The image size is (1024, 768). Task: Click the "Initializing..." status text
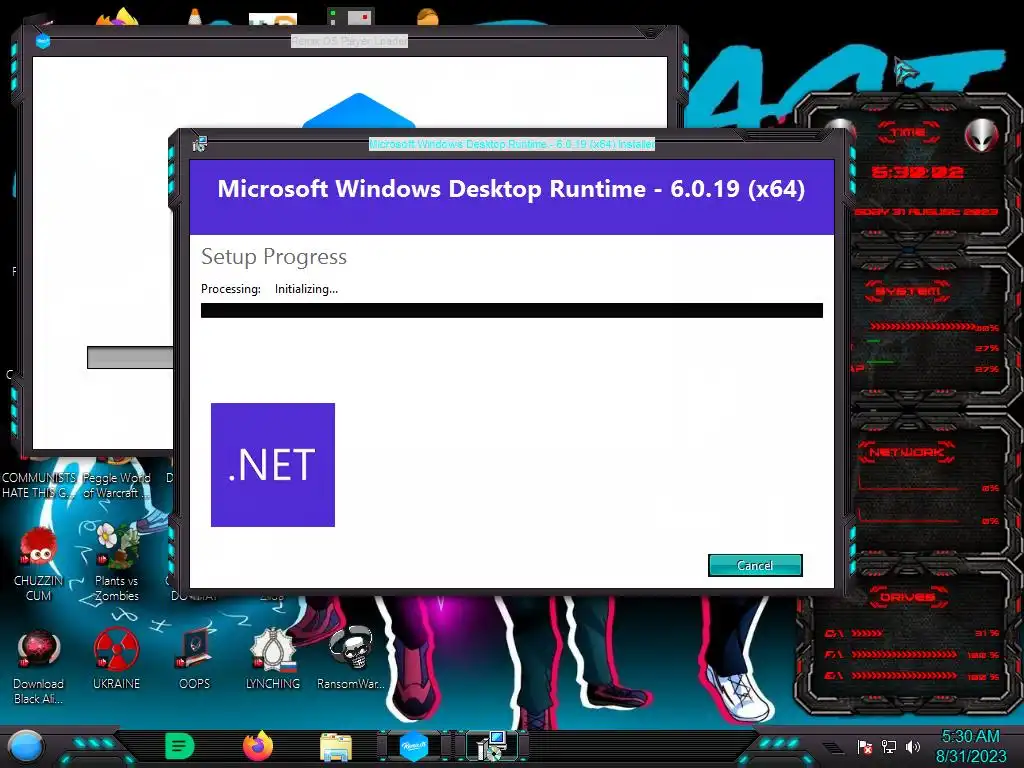[x=306, y=289]
